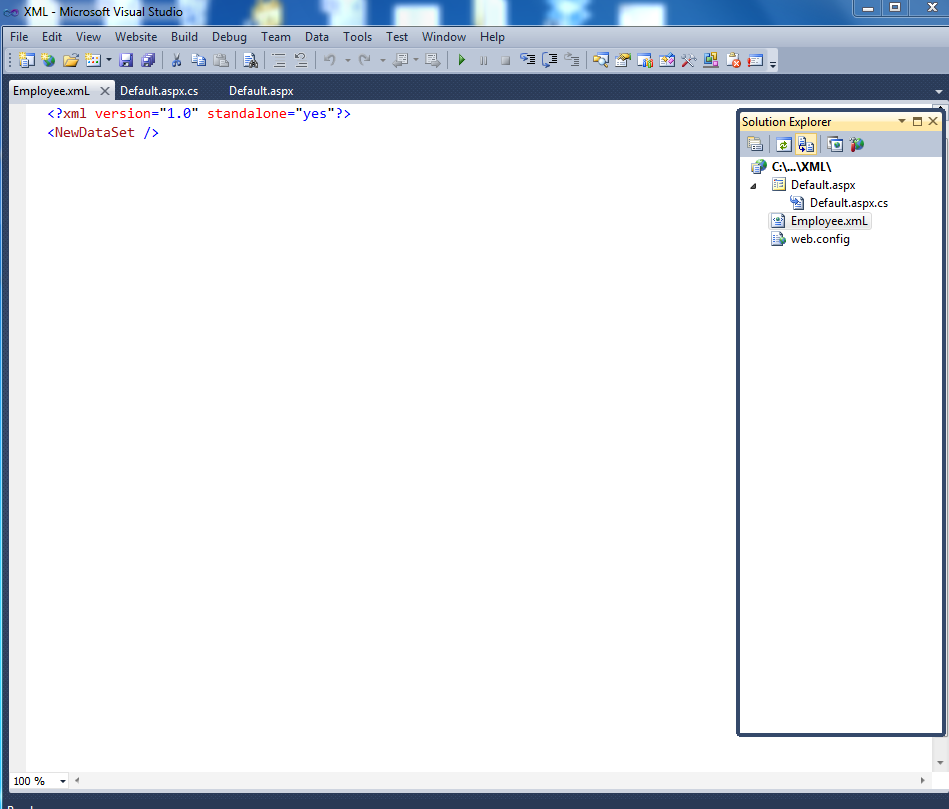Open the Debug menu
Image resolution: width=949 pixels, height=809 pixels.
pyautogui.click(x=229, y=36)
